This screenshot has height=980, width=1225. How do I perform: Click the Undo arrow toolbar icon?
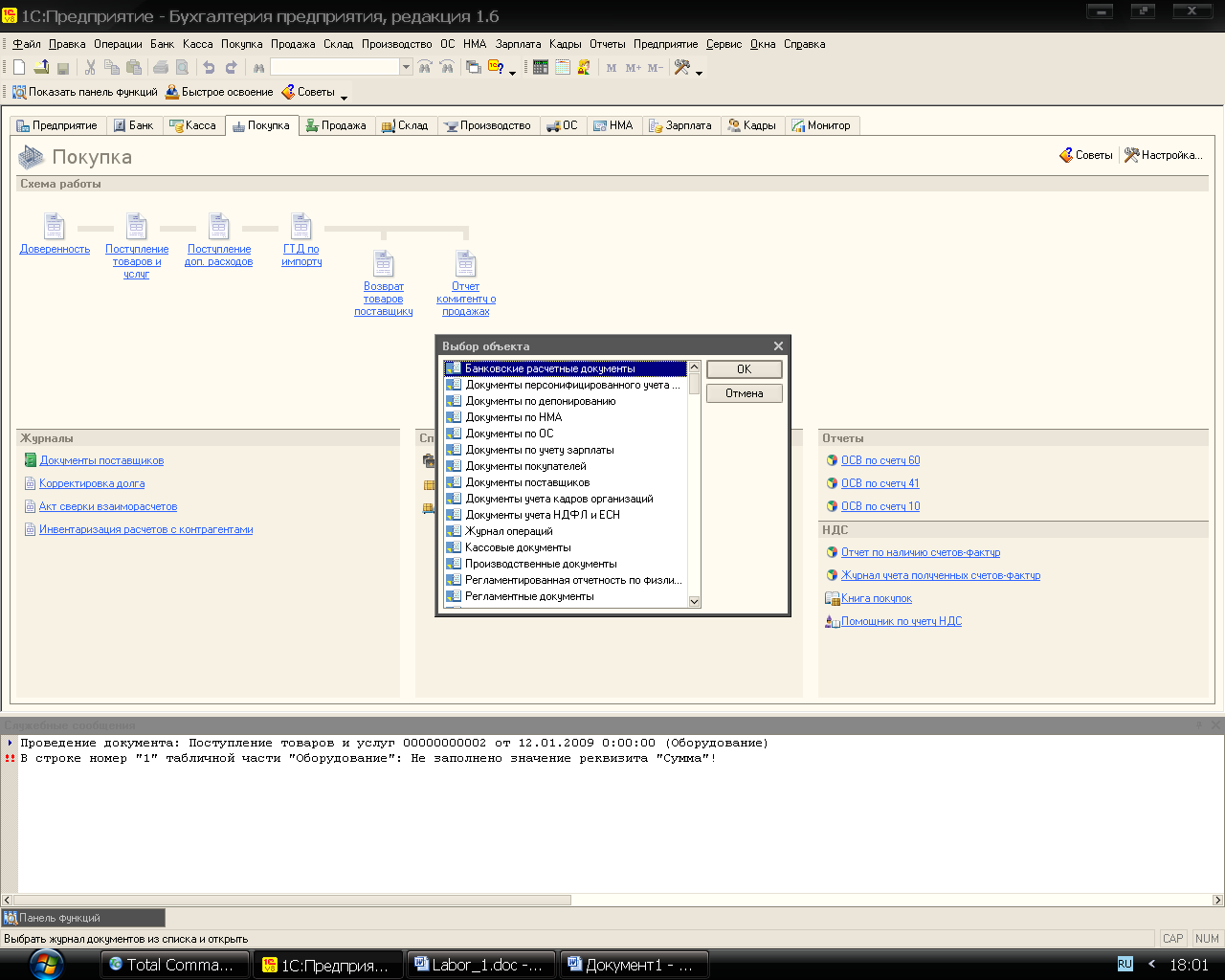(x=209, y=67)
